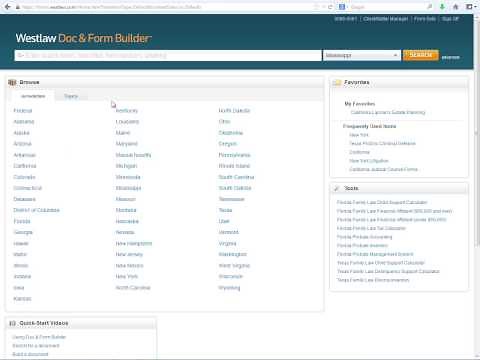Open the Ohio link

pos(225,122)
